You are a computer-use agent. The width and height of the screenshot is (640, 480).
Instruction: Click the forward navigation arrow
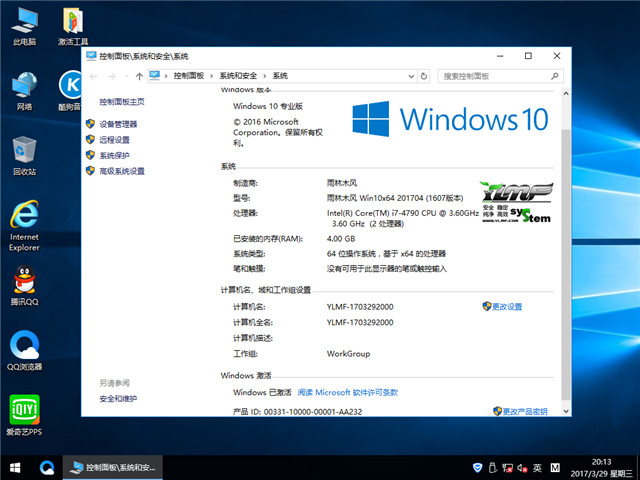[x=112, y=76]
